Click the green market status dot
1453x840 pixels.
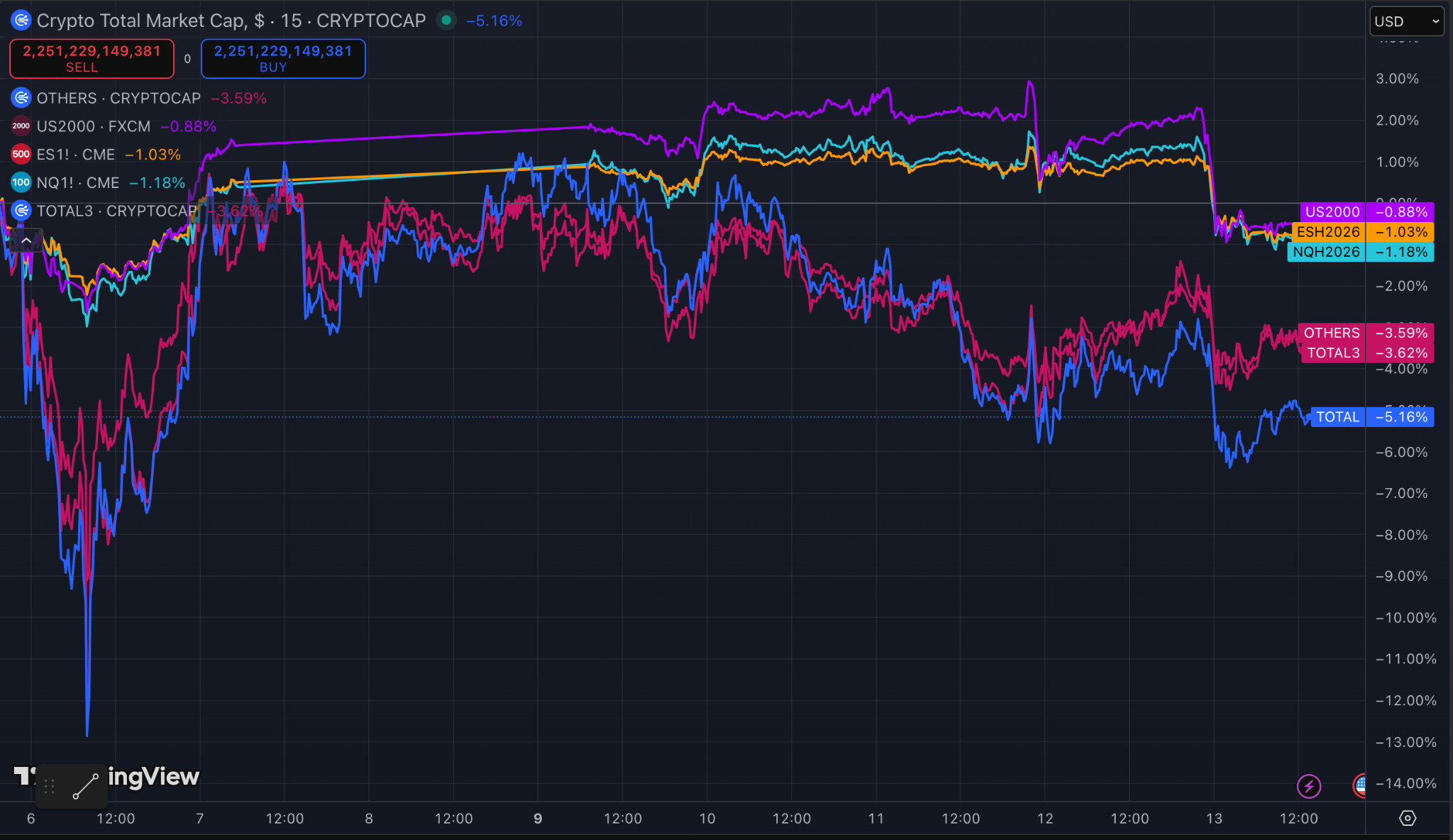(446, 21)
